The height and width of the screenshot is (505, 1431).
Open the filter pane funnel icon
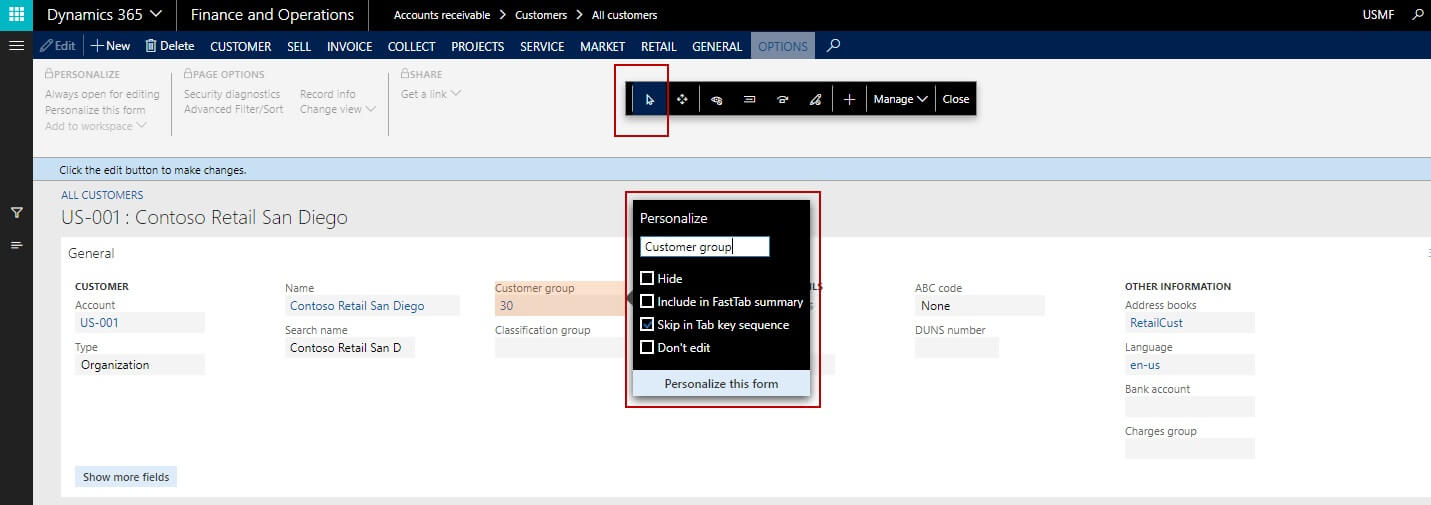[x=16, y=212]
